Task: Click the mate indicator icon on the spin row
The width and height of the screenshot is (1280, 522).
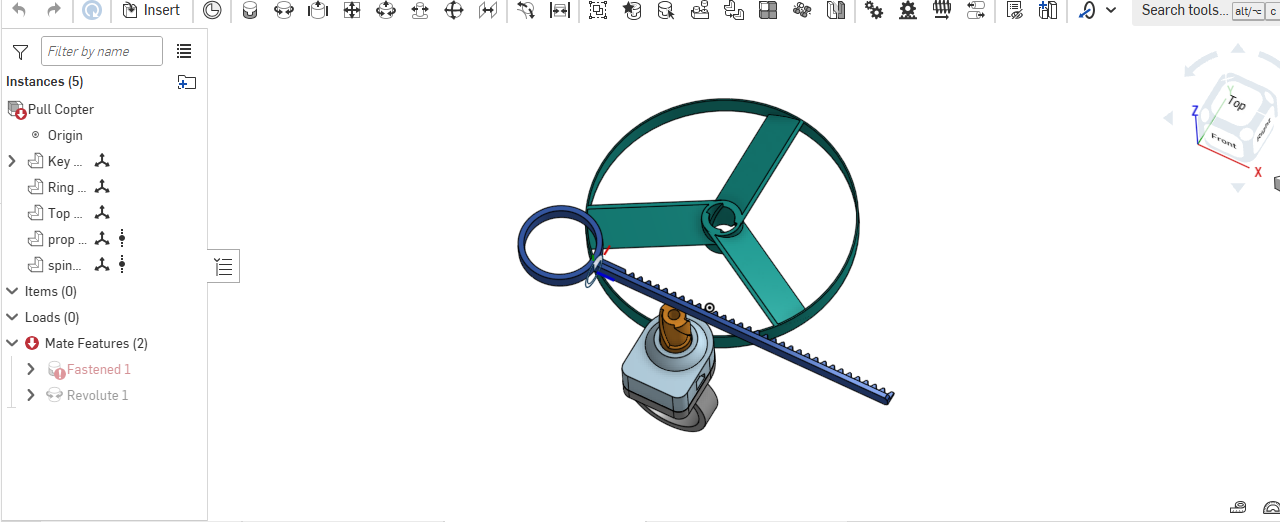Action: click(x=122, y=265)
